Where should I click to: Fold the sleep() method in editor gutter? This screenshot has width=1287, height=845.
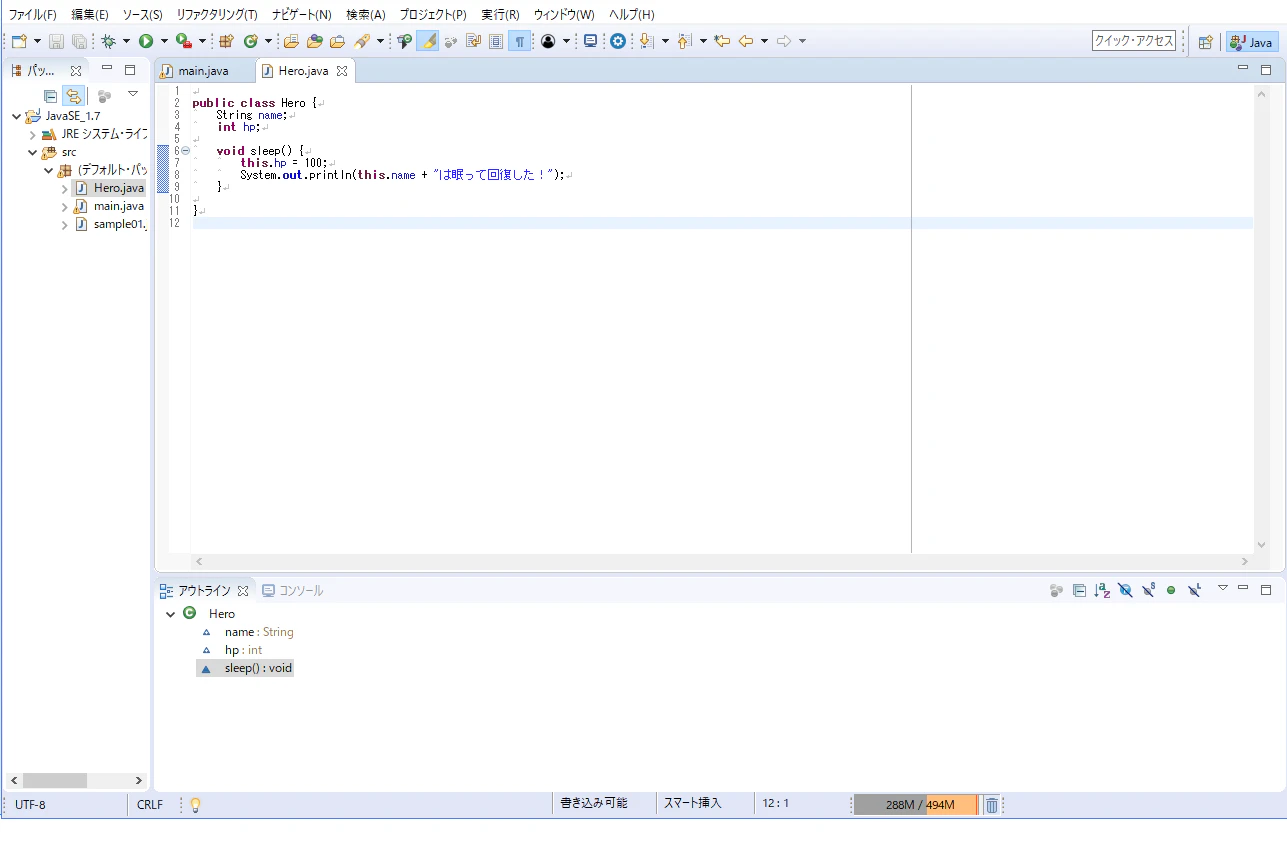(186, 151)
